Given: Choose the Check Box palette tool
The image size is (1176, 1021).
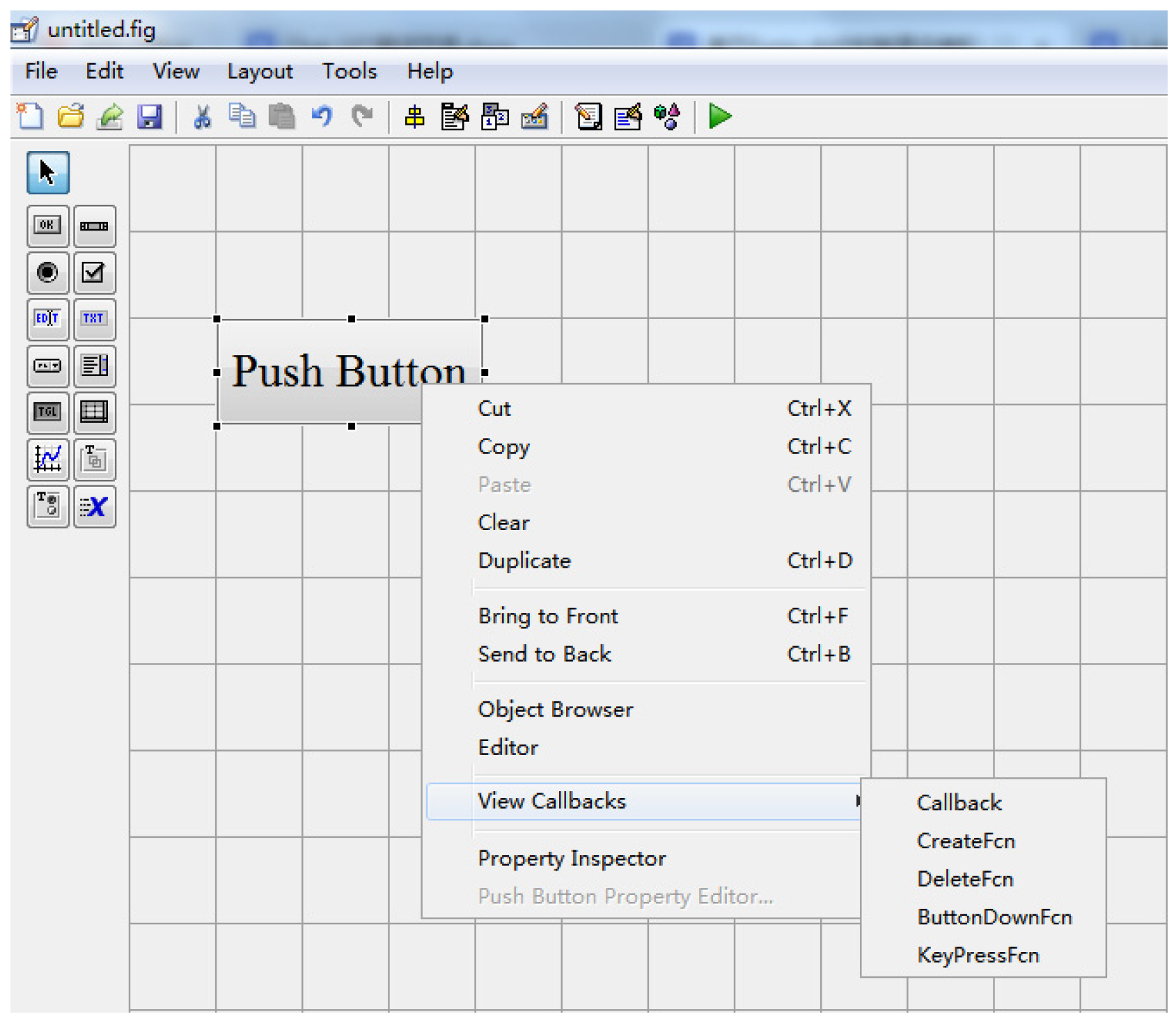Looking at the screenshot, I should point(94,272).
